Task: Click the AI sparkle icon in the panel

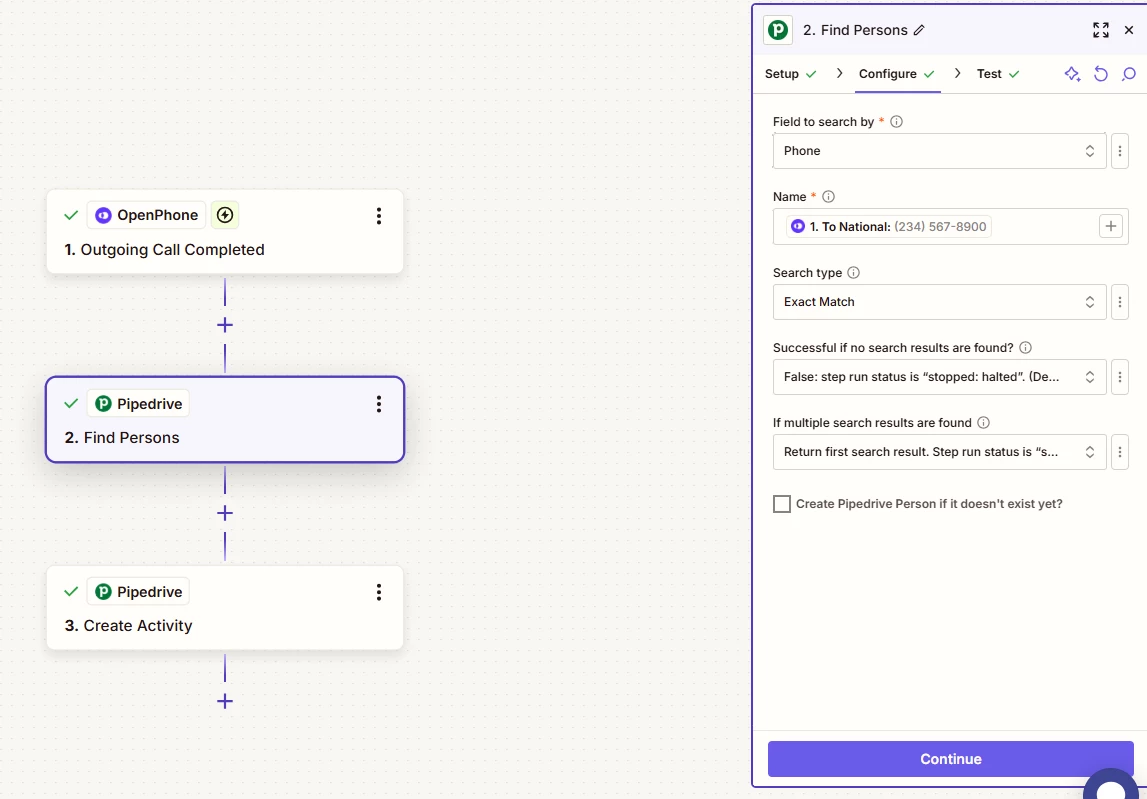Action: pos(1072,74)
